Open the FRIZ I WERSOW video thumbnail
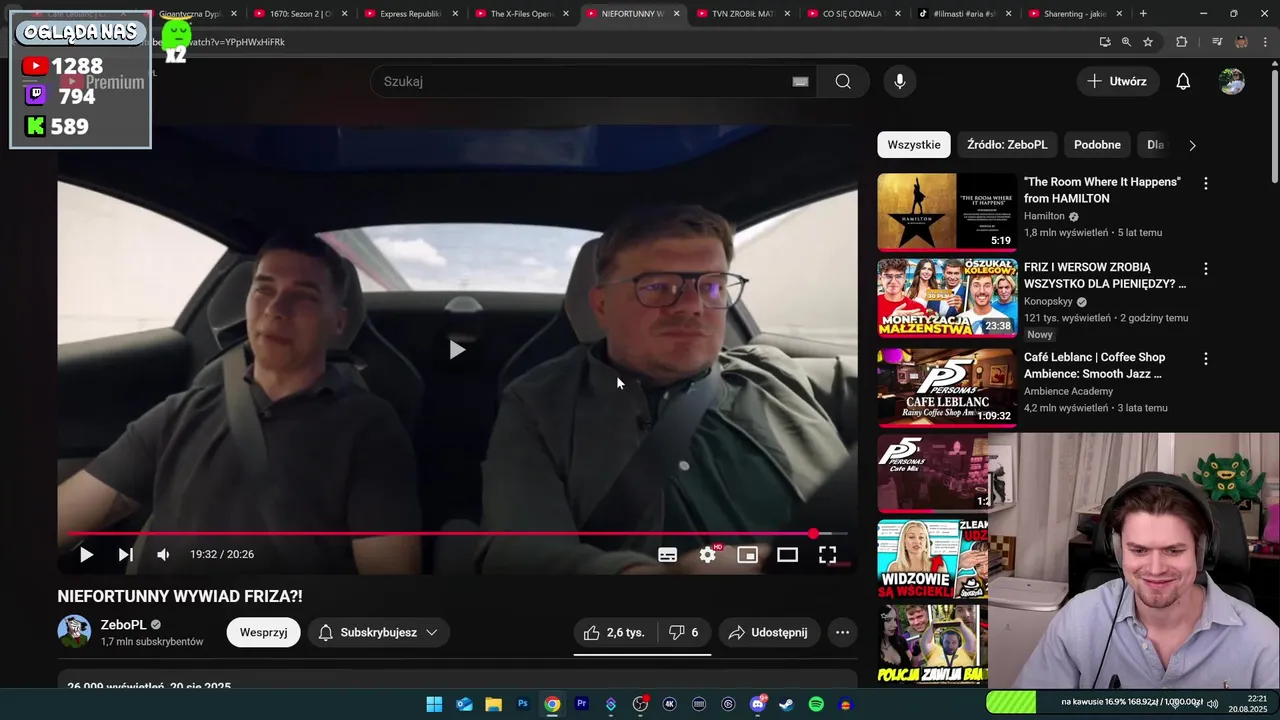Screen dimensions: 1280x720 tap(947, 297)
